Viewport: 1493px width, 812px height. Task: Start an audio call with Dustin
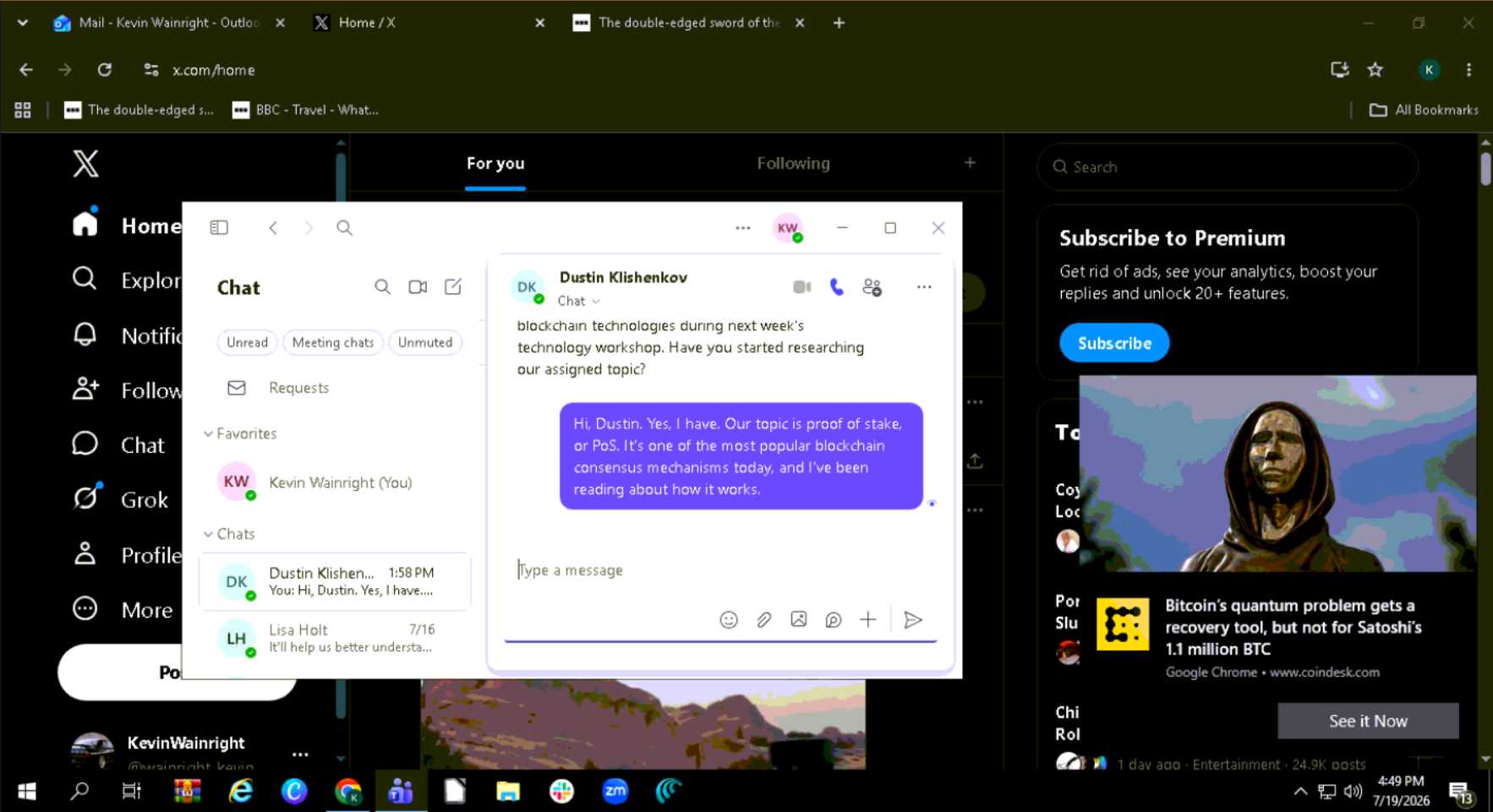(837, 287)
